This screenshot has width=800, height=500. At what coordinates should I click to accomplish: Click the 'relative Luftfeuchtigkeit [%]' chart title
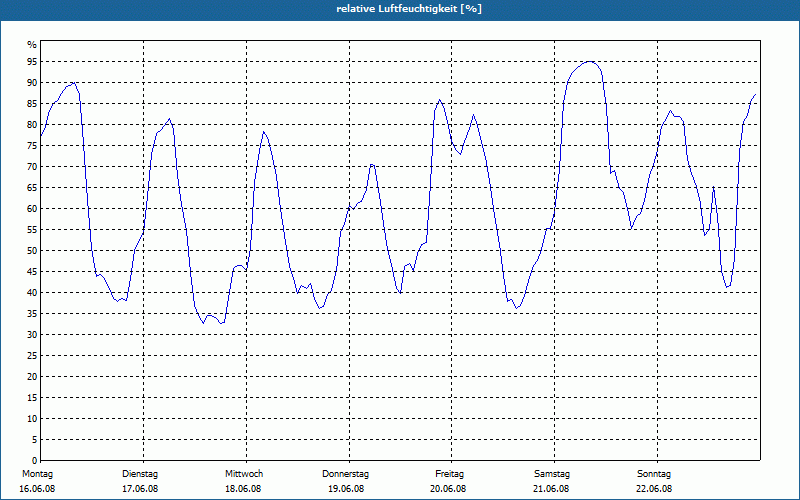point(409,9)
